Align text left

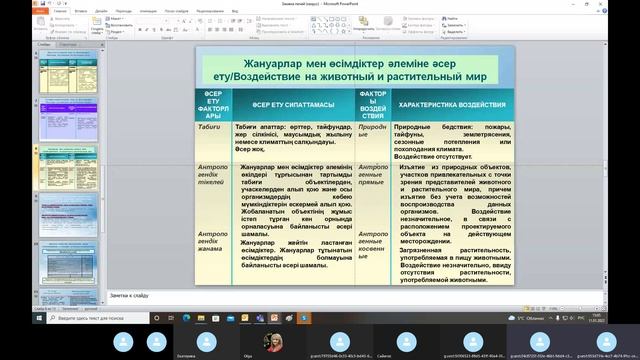[210, 30]
